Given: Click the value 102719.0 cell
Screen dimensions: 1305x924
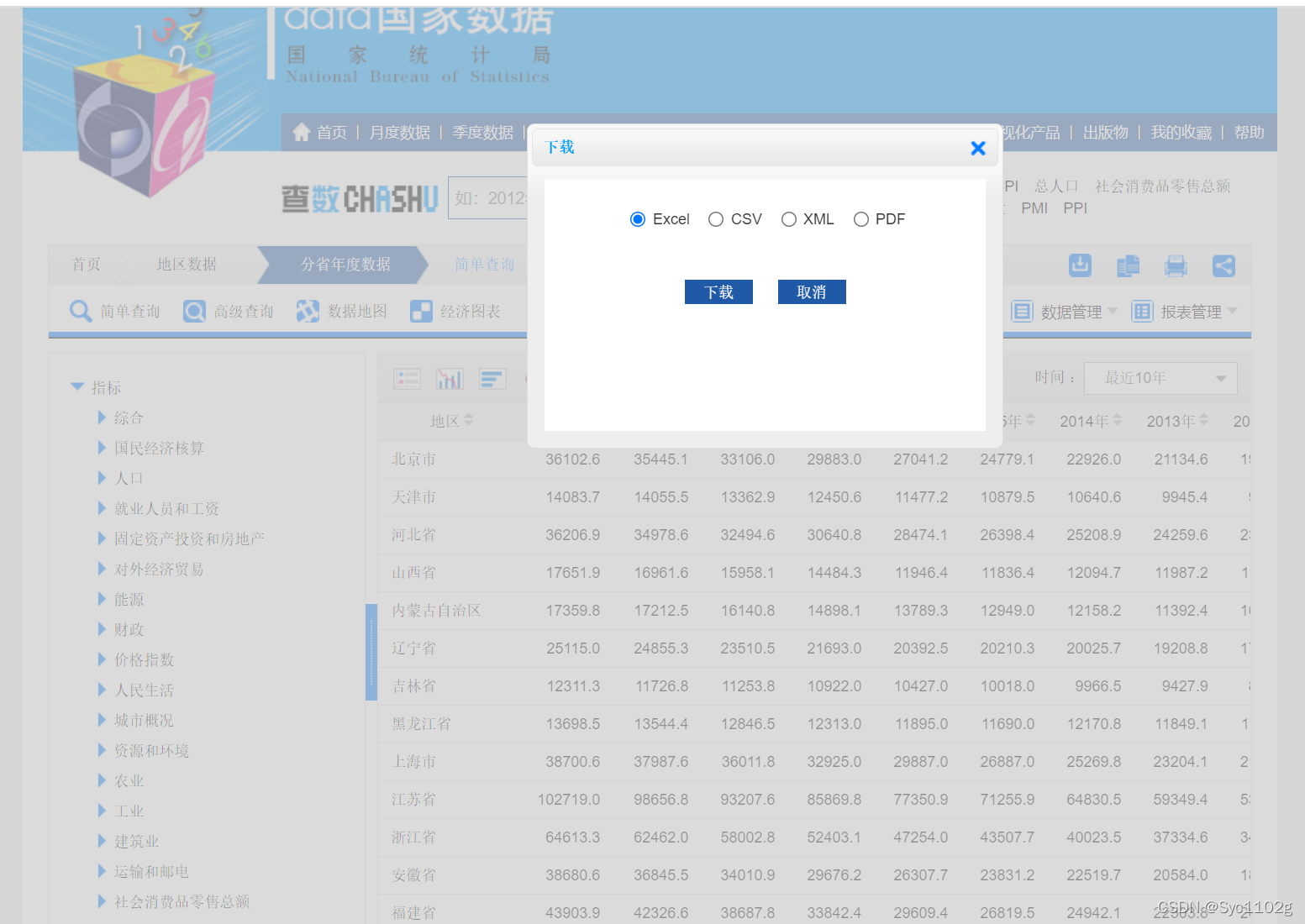Looking at the screenshot, I should pos(569,800).
